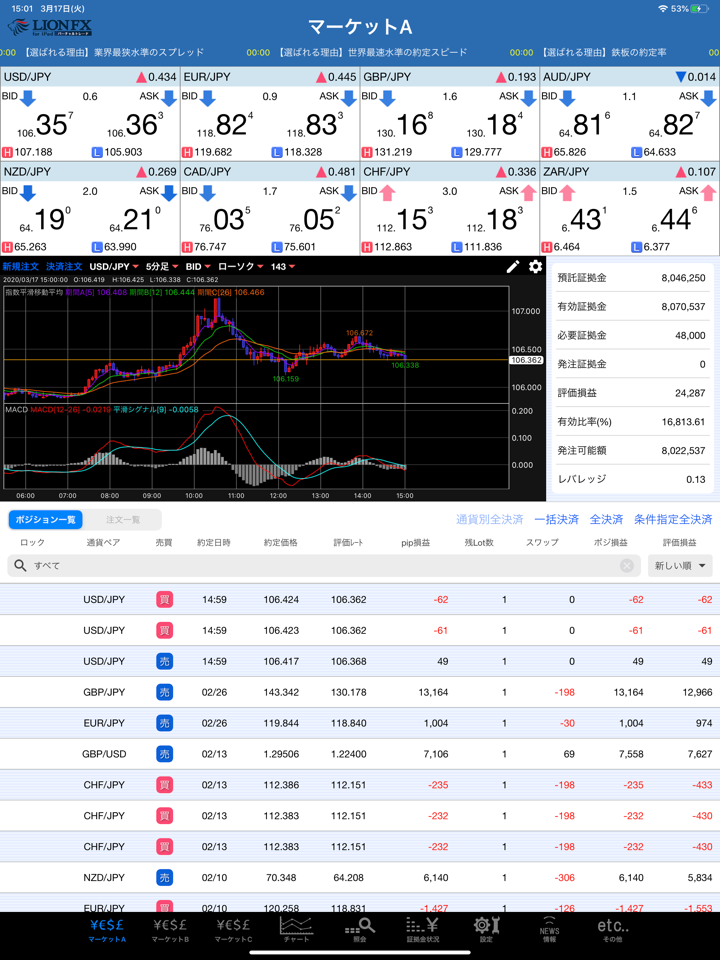720x960 pixels.
Task: Expand the 5分足 timeframe dropdown
Action: (x=163, y=267)
